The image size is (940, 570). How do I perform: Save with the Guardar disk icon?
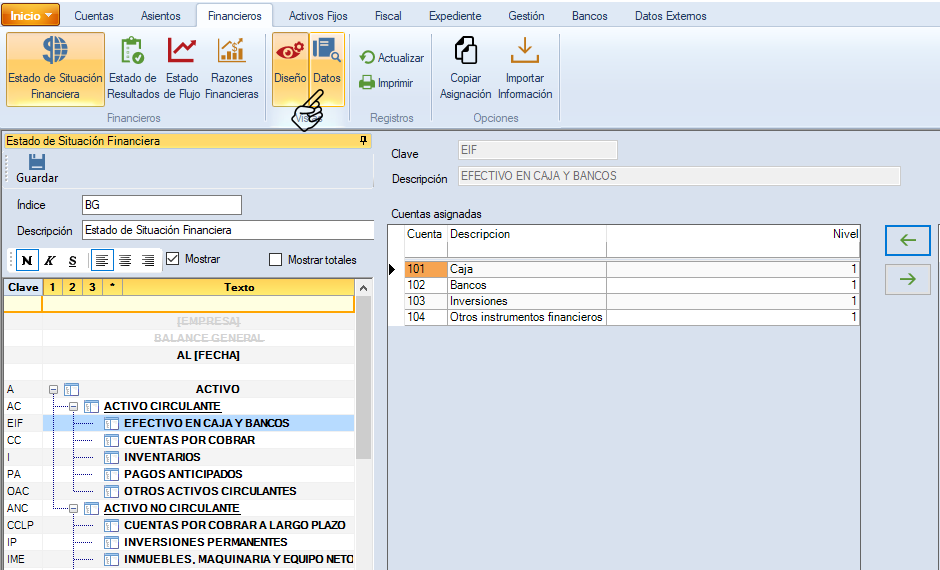tap(37, 168)
